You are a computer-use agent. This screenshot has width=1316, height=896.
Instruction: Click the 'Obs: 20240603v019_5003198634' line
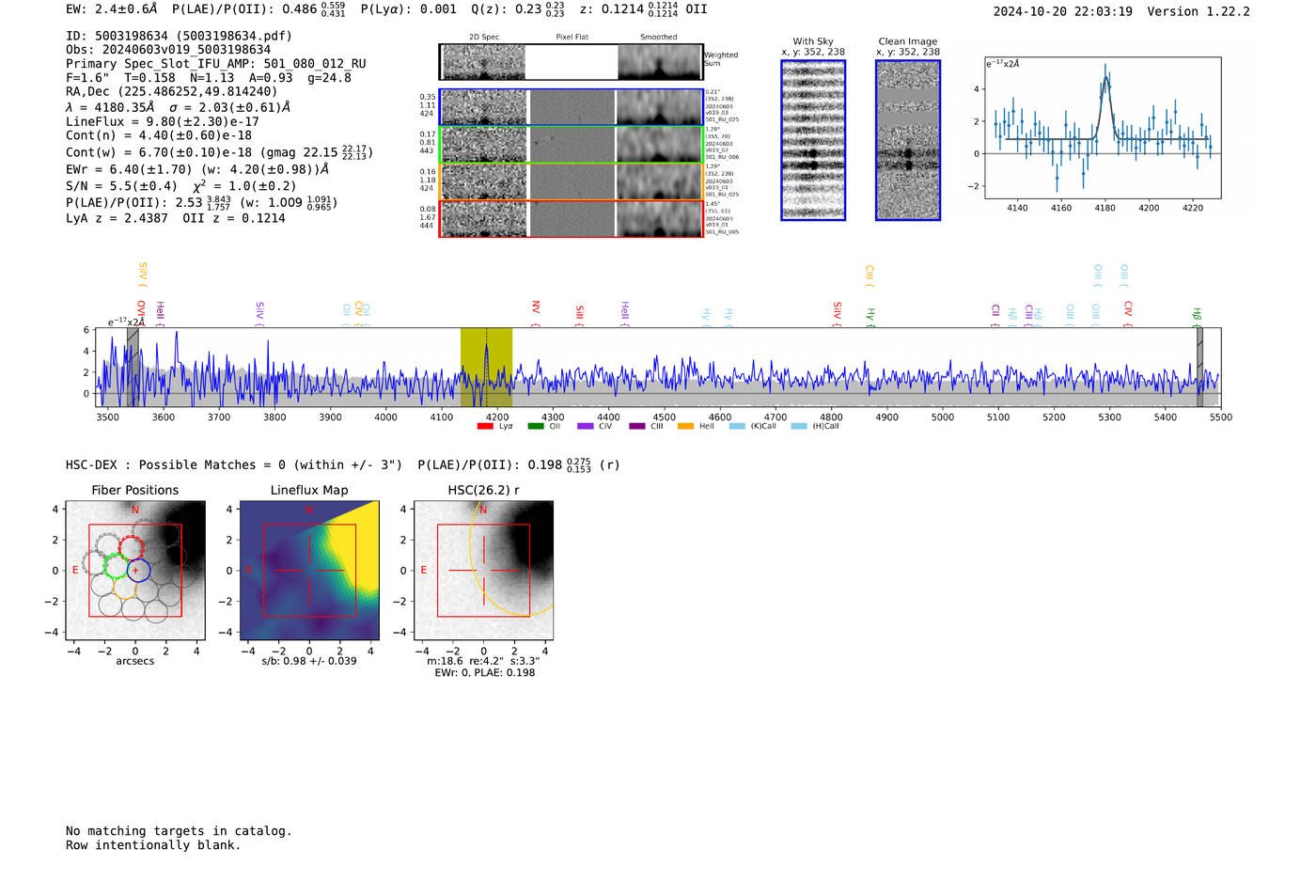[x=168, y=50]
